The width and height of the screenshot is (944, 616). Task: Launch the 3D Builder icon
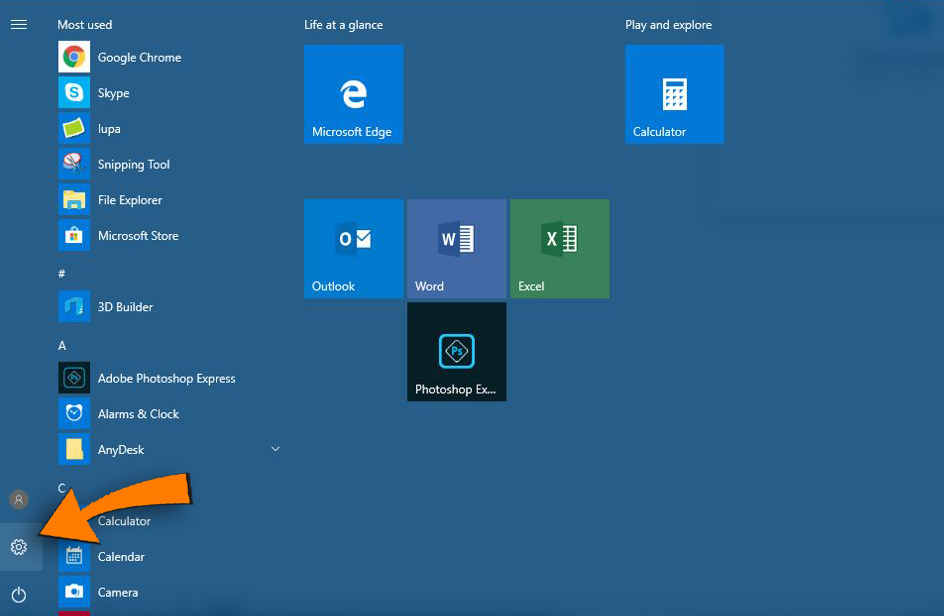tap(74, 306)
